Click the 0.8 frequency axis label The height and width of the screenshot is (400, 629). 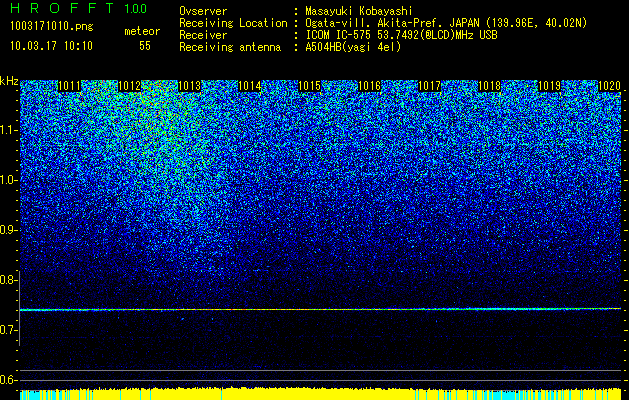[7, 280]
